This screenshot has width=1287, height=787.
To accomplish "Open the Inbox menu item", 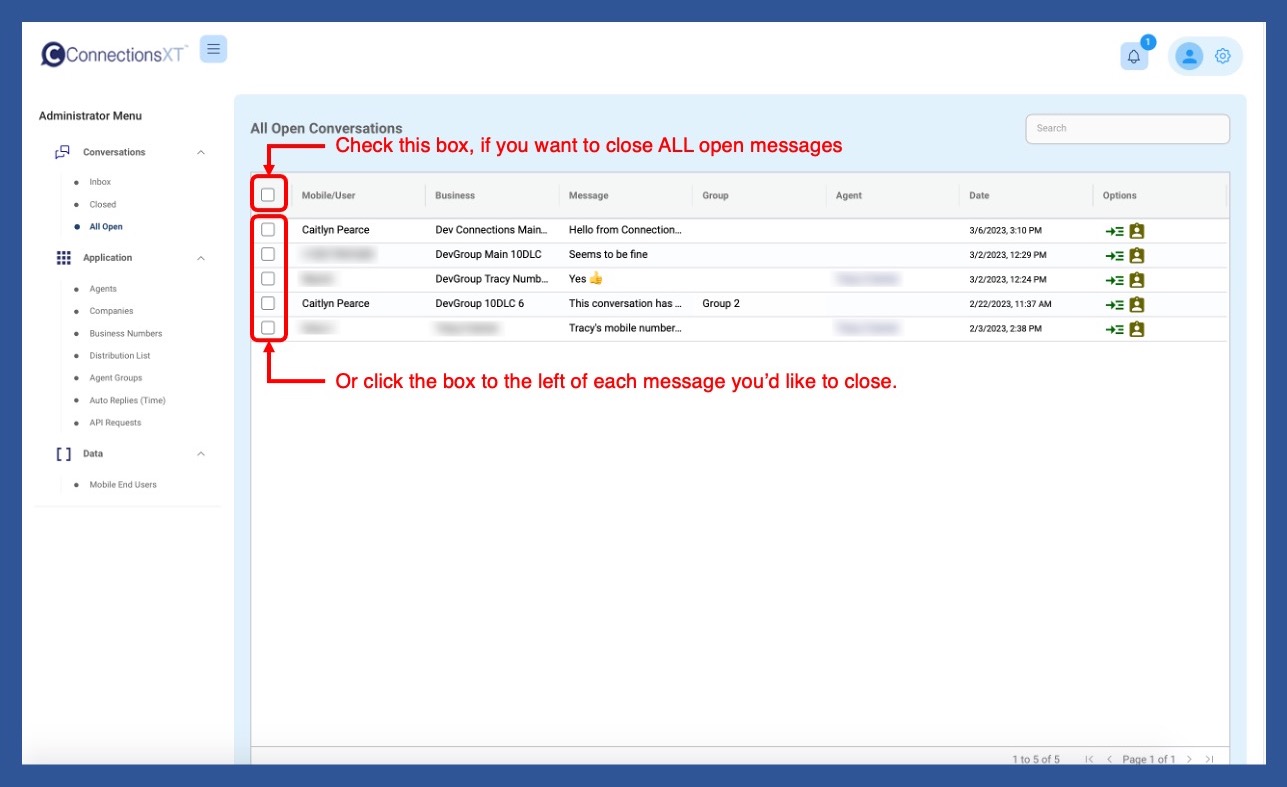I will click(100, 182).
